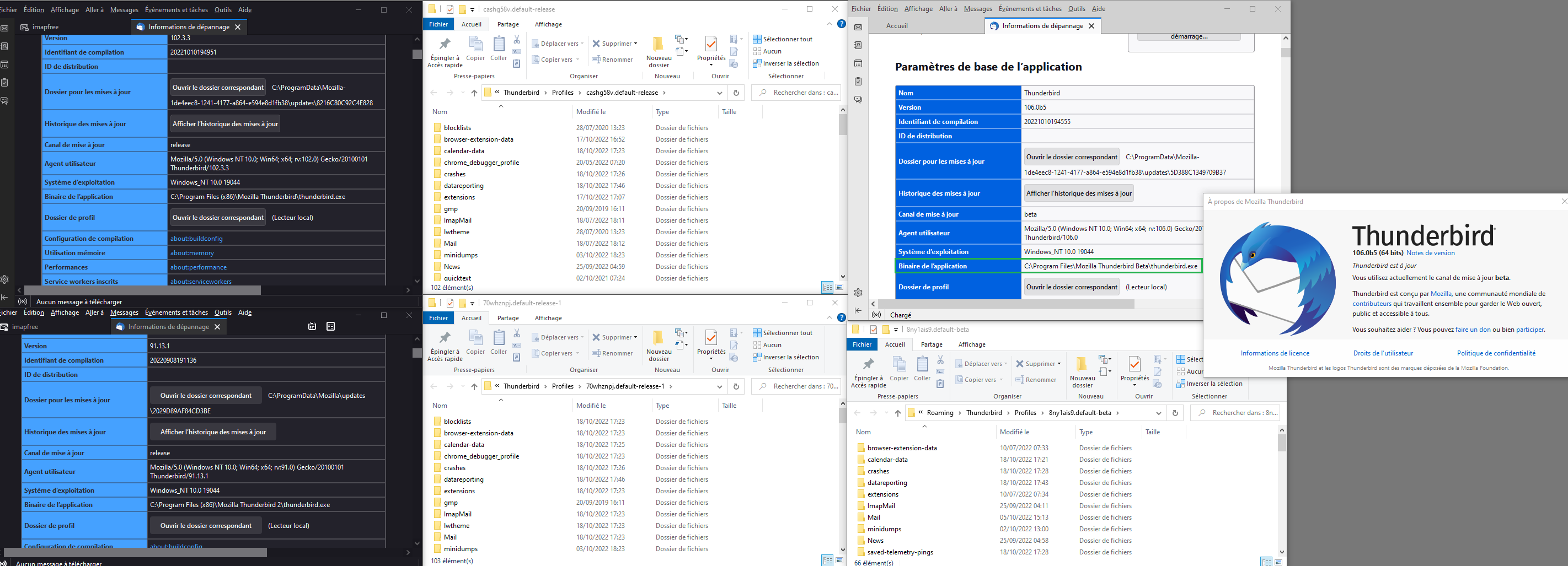Pin cashg58v.default-release folder to Accès rapide
The image size is (1568, 566).
click(445, 52)
